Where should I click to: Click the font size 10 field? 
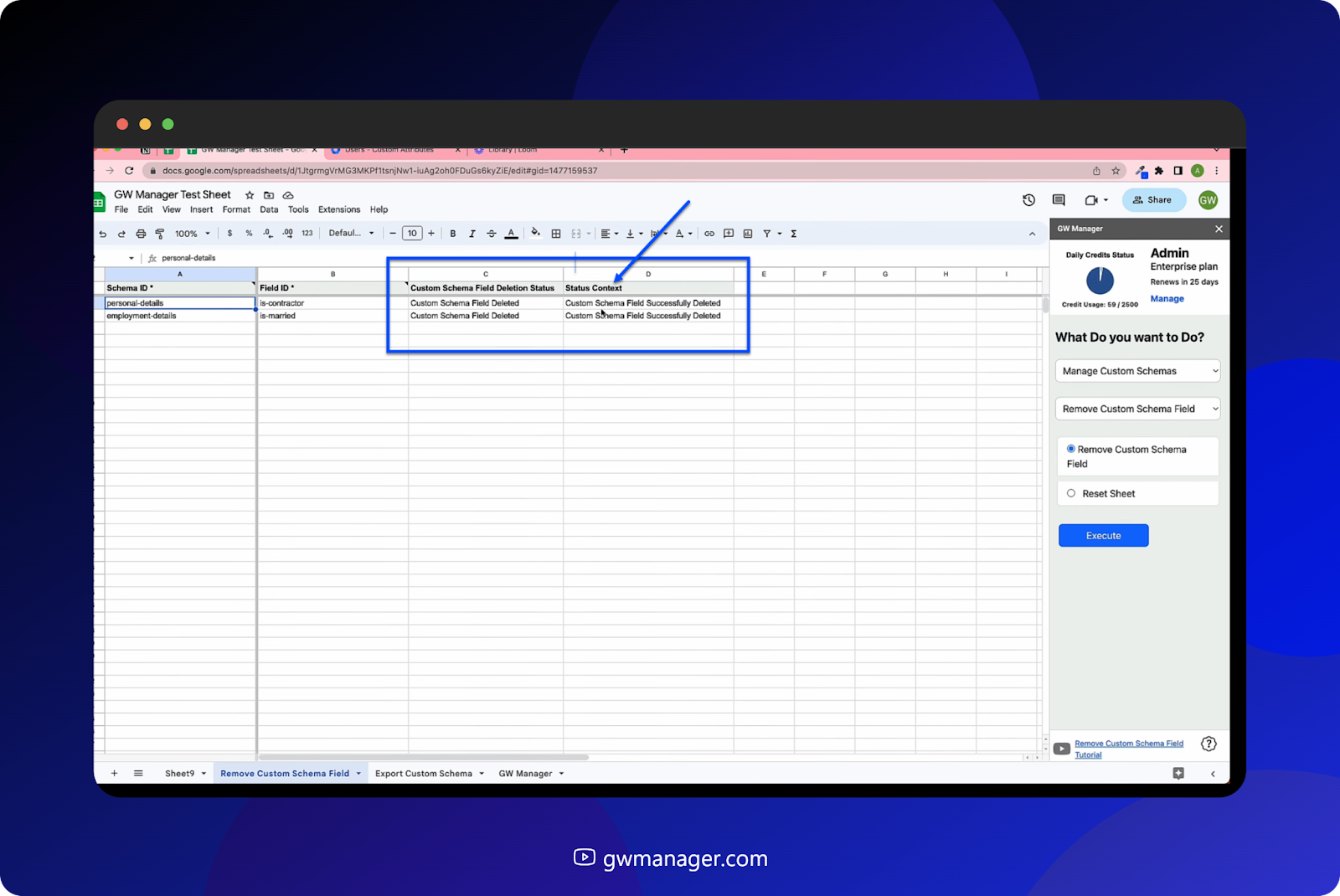pyautogui.click(x=412, y=234)
